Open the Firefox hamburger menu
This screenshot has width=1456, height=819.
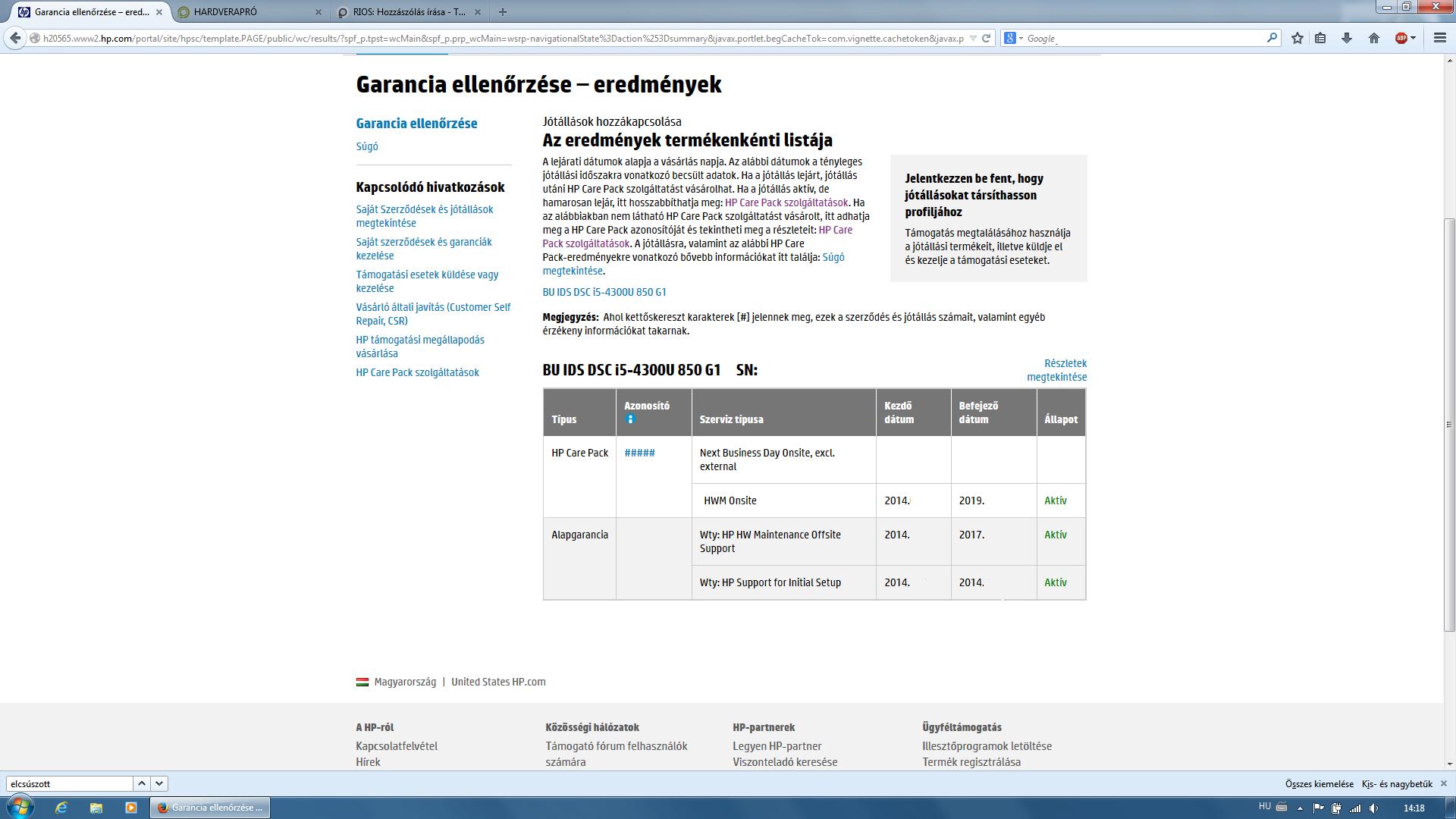coord(1439,38)
